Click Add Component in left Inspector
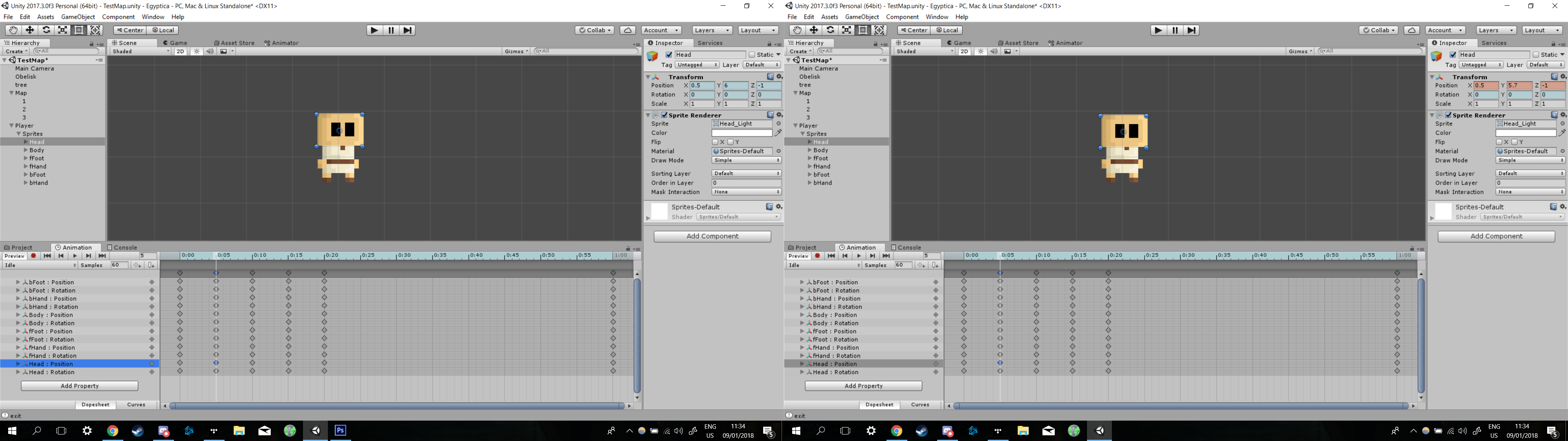Viewport: 1568px width, 441px height. tap(712, 236)
